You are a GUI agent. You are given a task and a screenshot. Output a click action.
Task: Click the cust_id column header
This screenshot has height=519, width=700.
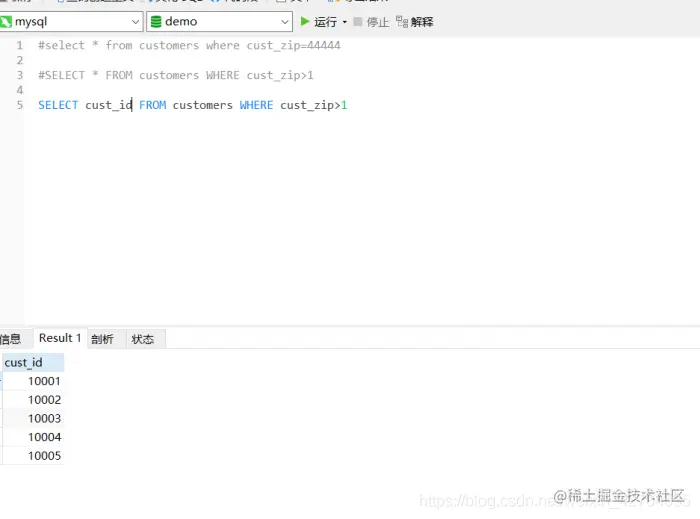click(33, 362)
